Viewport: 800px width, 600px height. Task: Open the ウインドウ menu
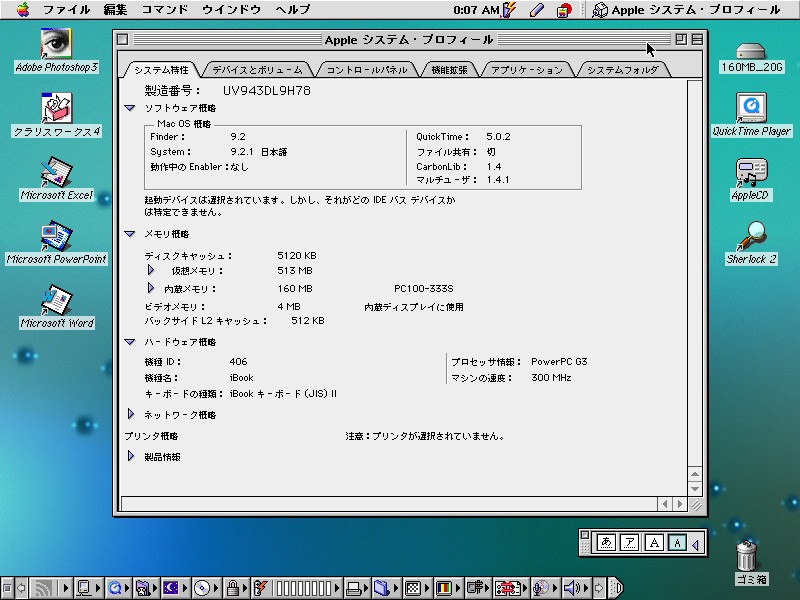(x=232, y=9)
